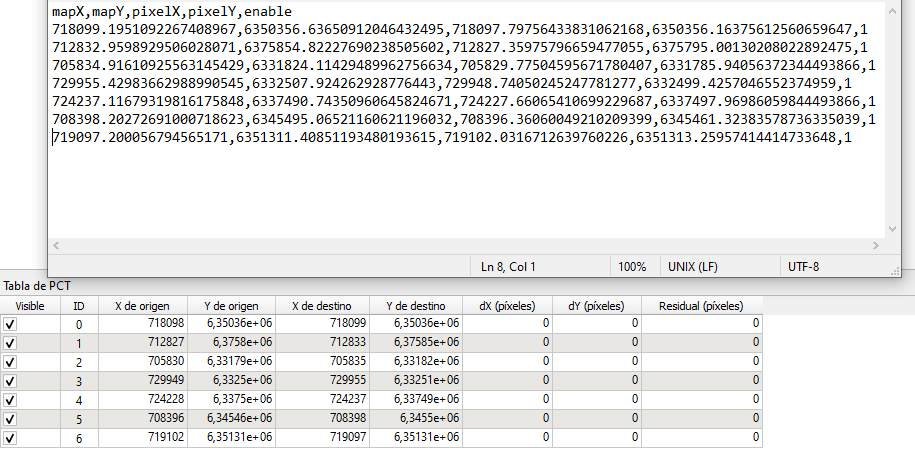Screen dimensions: 915x458
Task: Toggle Visible checkbox for GCP ID 3
Action: pyautogui.click(x=10, y=381)
